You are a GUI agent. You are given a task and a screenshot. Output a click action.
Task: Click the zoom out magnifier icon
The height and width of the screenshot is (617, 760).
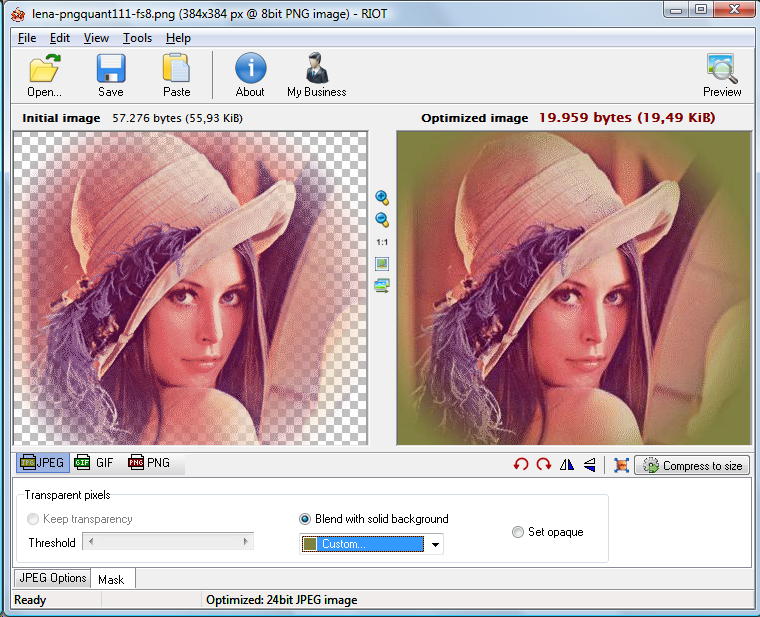[382, 220]
